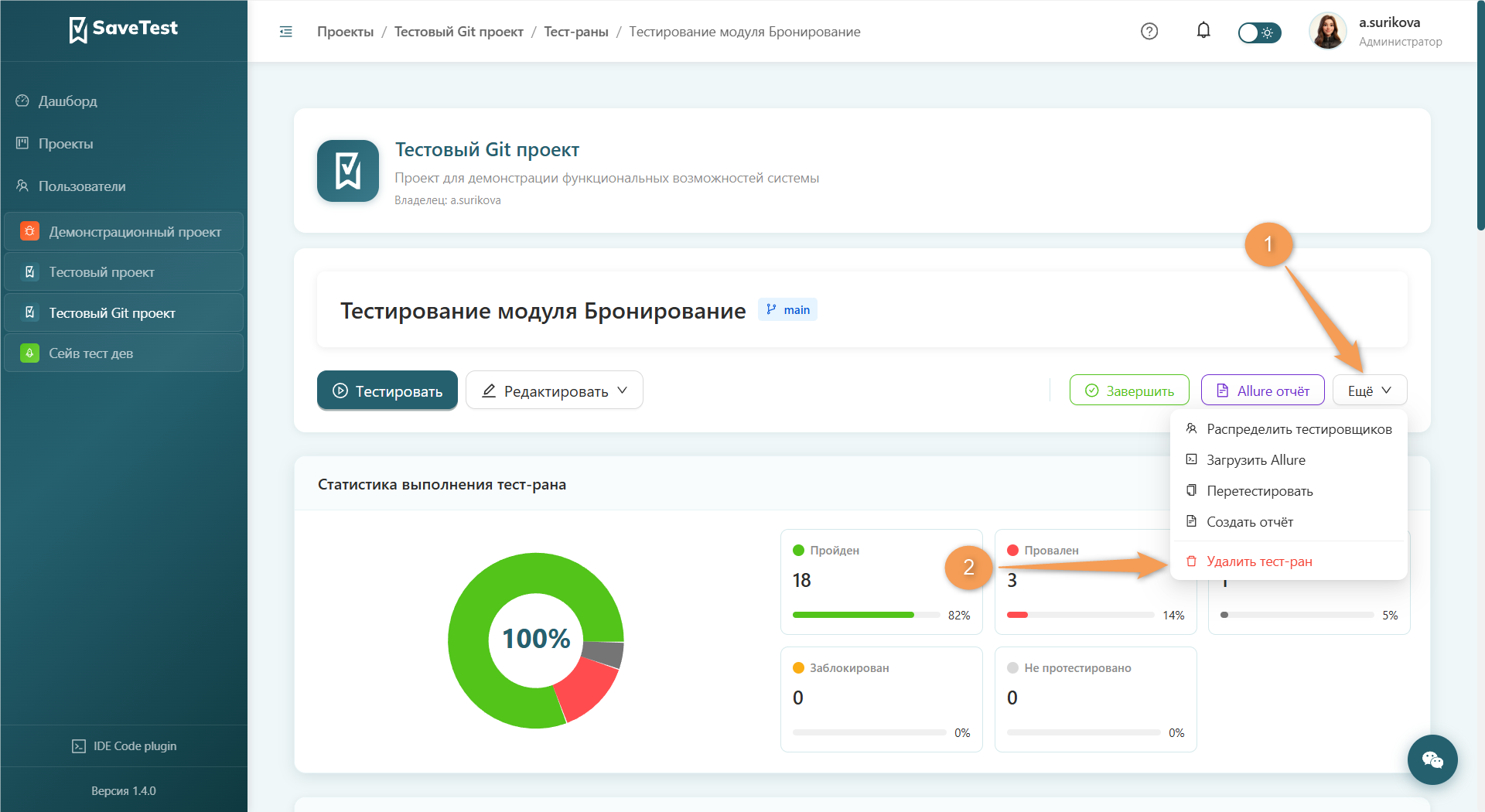Collapse the sidebar with the menu icon
The image size is (1485, 812).
(x=286, y=32)
